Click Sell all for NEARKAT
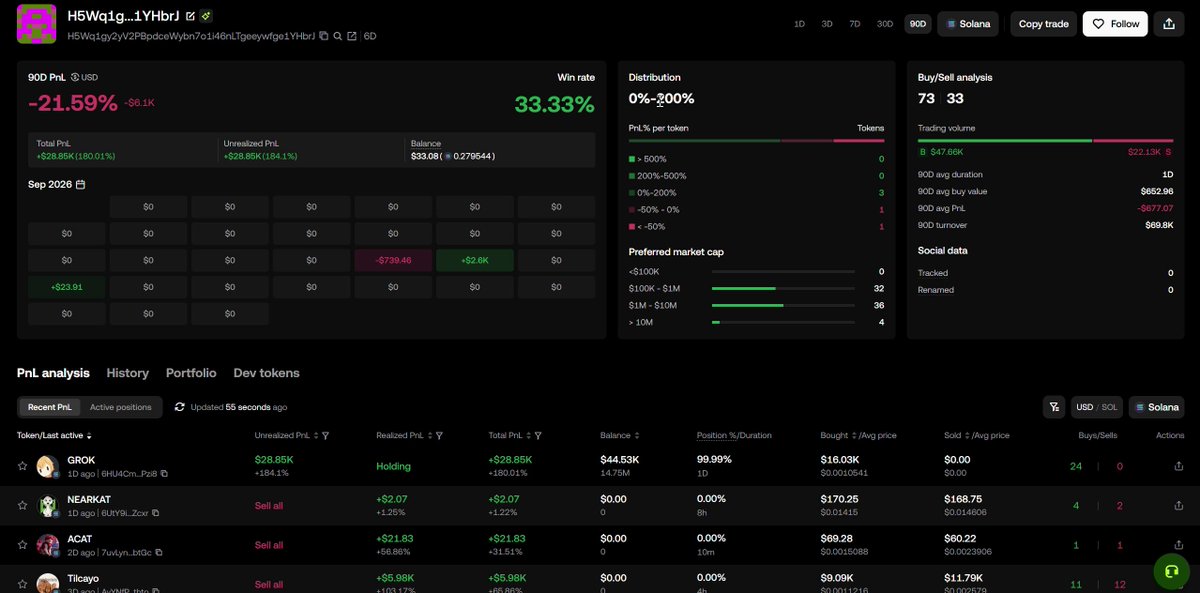This screenshot has width=1200, height=593. [269, 506]
